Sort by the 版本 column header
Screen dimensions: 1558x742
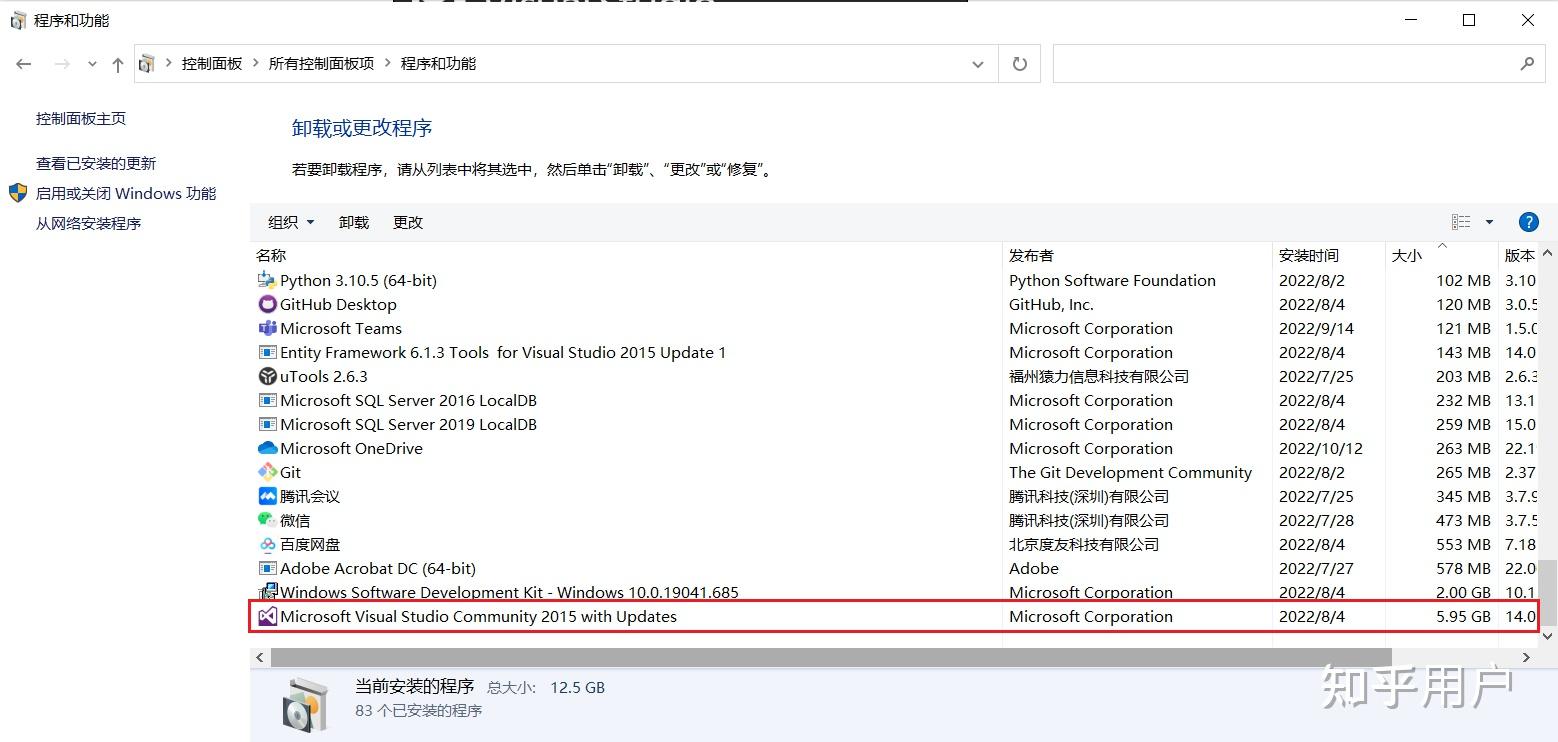point(1519,255)
